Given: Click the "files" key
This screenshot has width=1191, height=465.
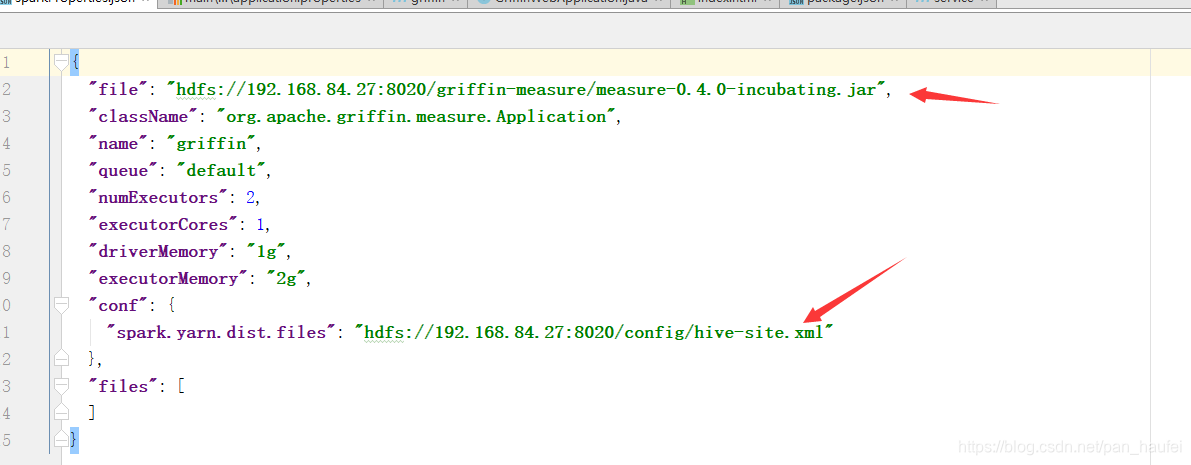Looking at the screenshot, I should [x=122, y=387].
